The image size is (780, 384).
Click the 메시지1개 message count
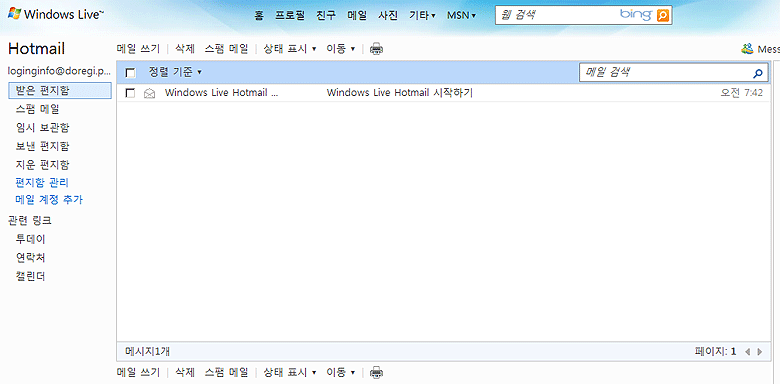click(x=148, y=352)
